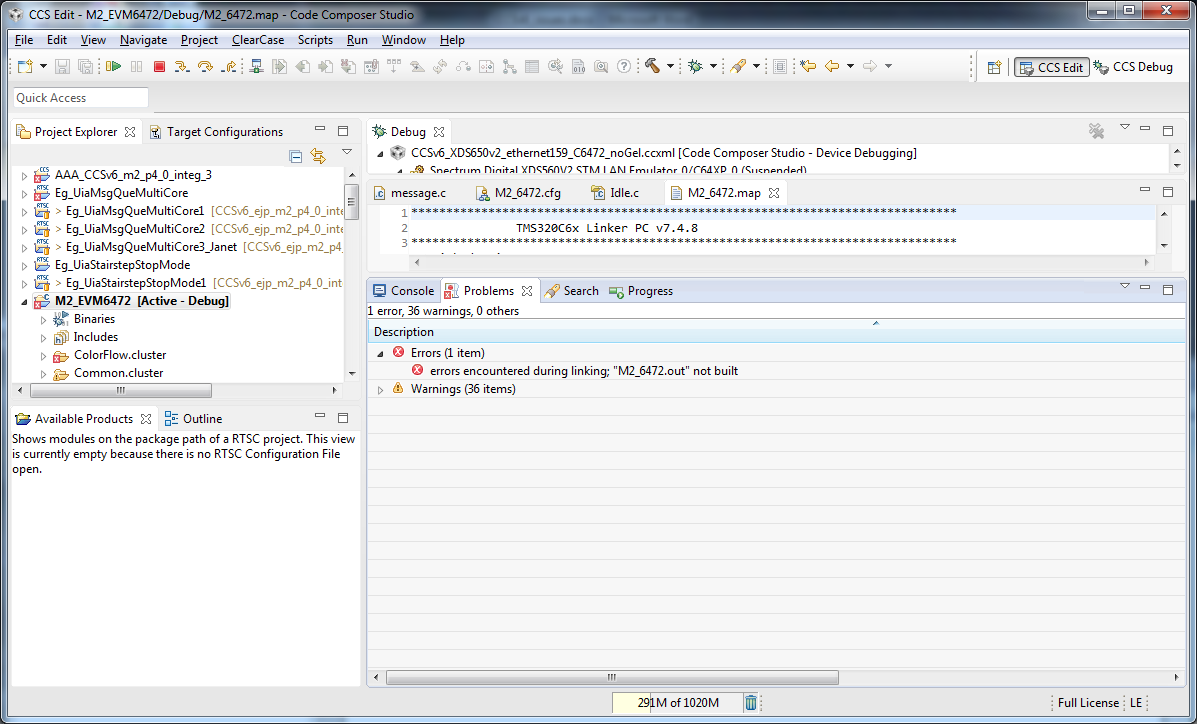
Task: Select Eg_UiaStairstepStopMode project
Action: click(x=122, y=265)
